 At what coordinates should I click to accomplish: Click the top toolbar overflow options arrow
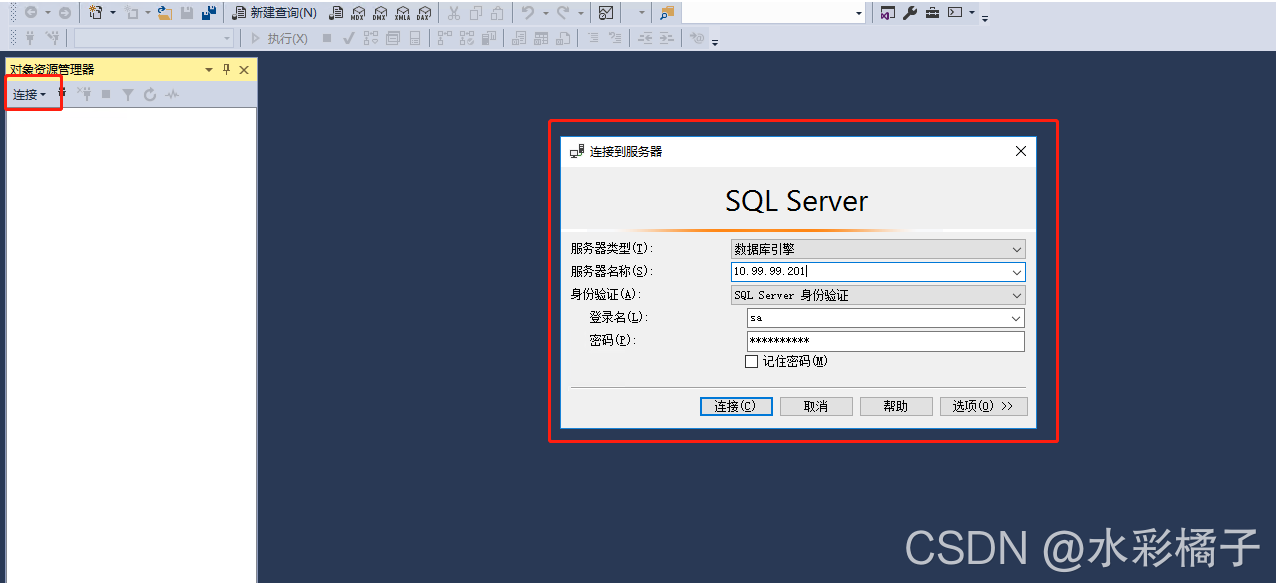[x=985, y=18]
